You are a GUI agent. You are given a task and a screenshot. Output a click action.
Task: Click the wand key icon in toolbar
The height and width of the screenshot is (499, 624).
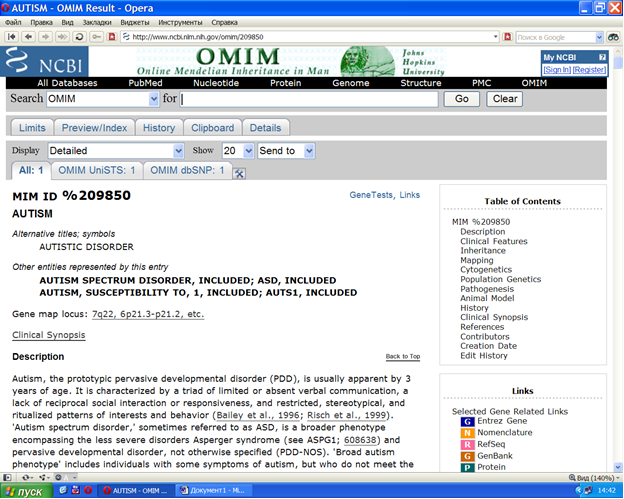[x=96, y=37]
